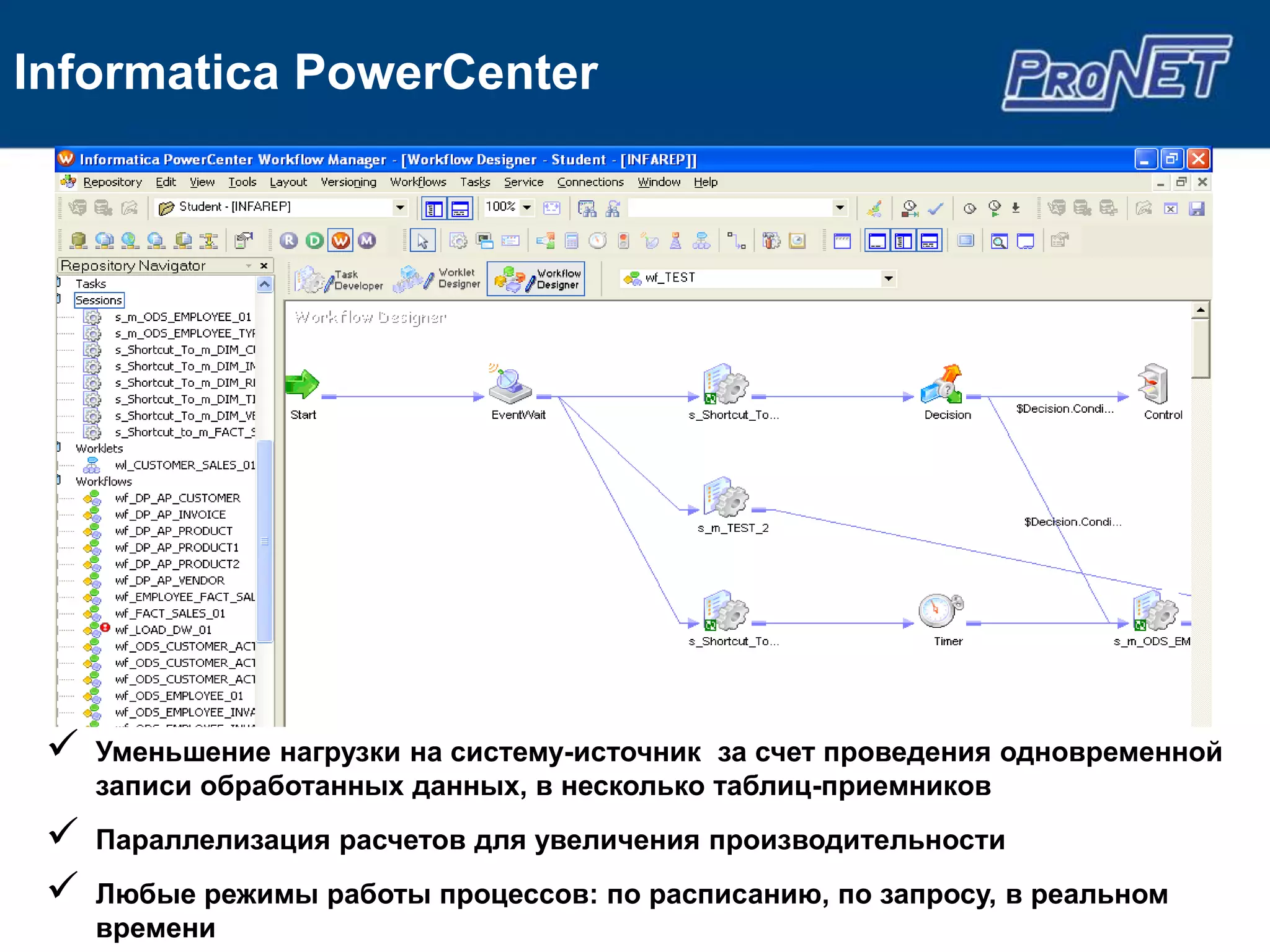The image size is (1270, 952).
Task: Switch to Worklet Designer
Action: [437, 278]
